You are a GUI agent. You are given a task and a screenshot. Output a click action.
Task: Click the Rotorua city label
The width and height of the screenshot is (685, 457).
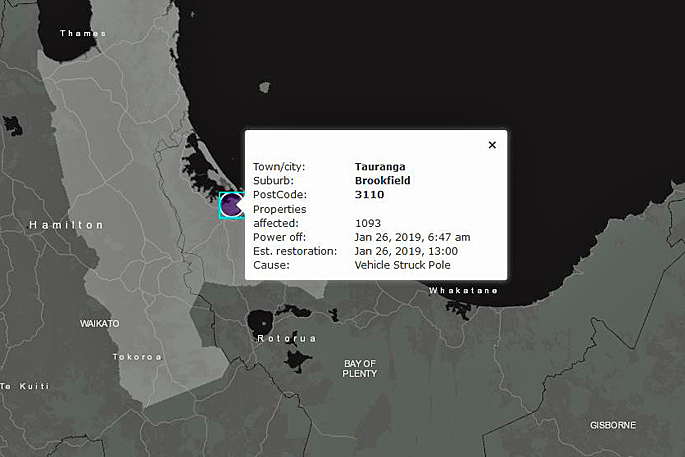click(286, 339)
